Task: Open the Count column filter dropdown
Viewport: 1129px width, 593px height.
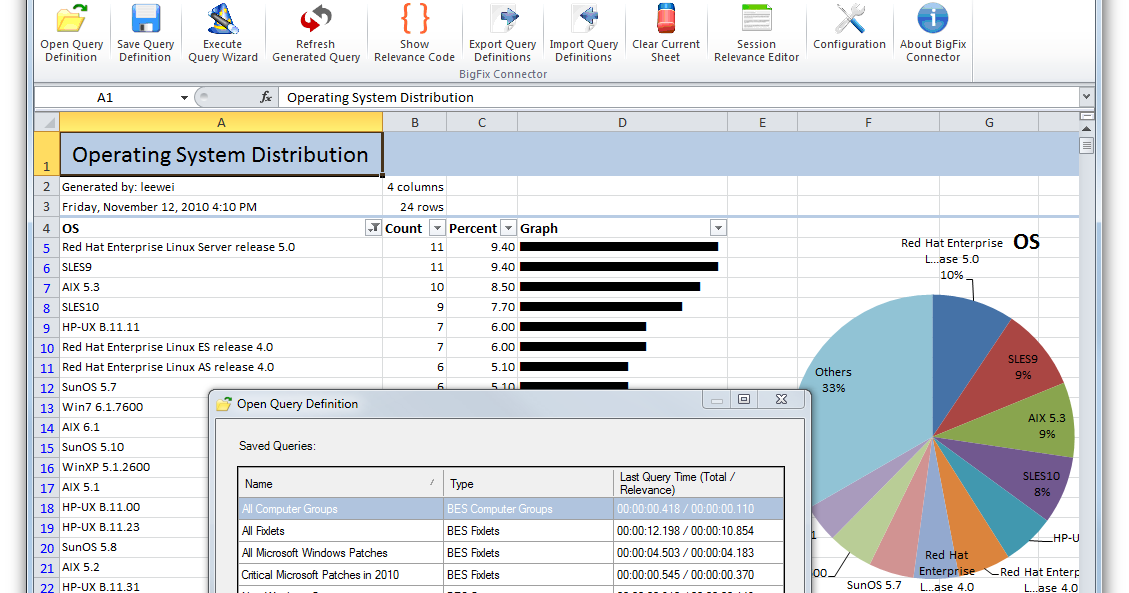Action: pos(437,228)
